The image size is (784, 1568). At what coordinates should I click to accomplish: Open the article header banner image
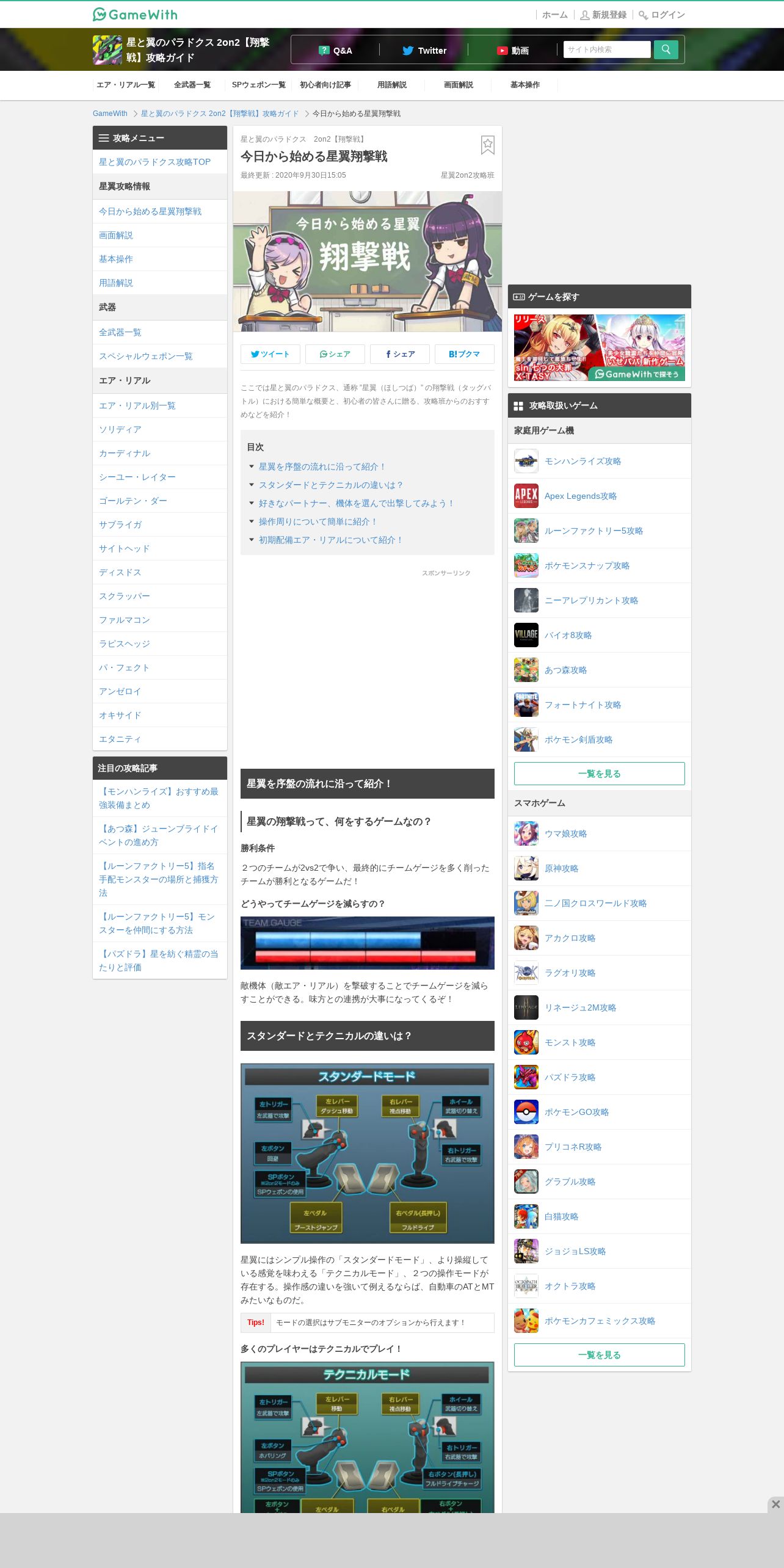coord(368,261)
